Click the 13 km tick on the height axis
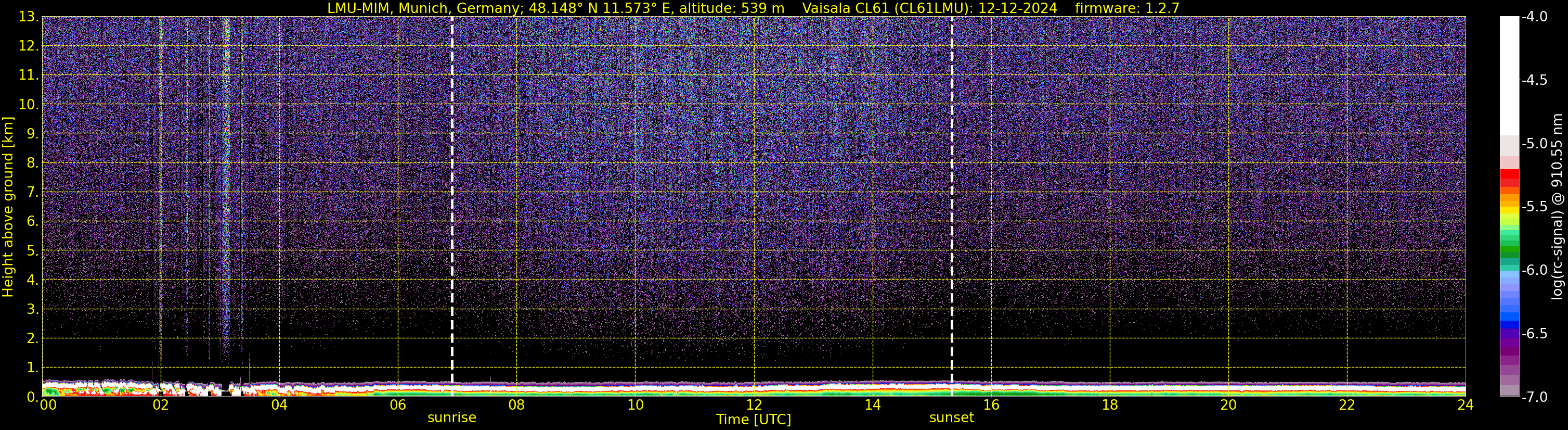 (28, 17)
